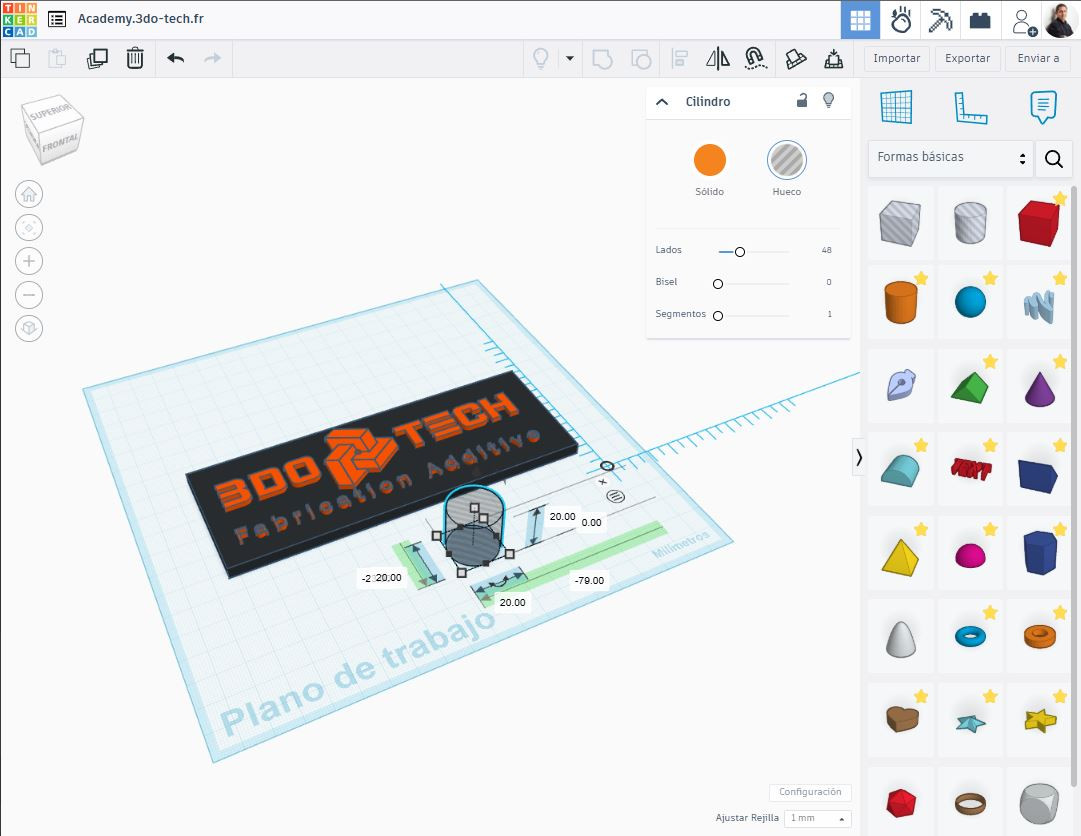The height and width of the screenshot is (836, 1081).
Task: Pick the red box shape
Action: click(1039, 223)
